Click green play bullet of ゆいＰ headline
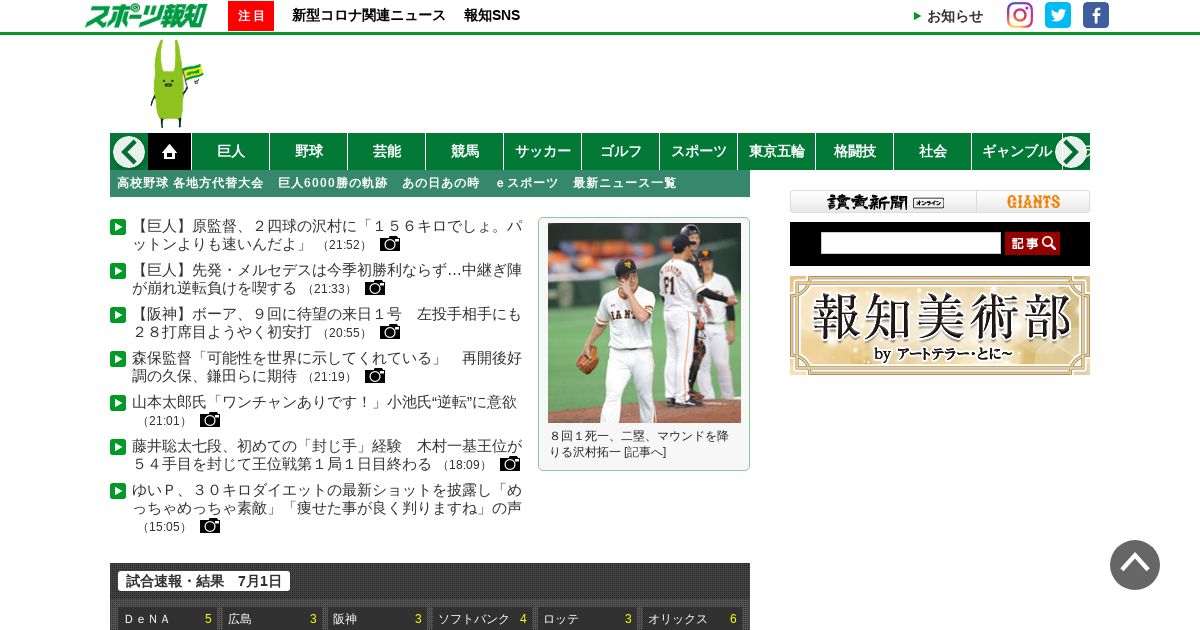Viewport: 1200px width, 630px height. click(118, 491)
